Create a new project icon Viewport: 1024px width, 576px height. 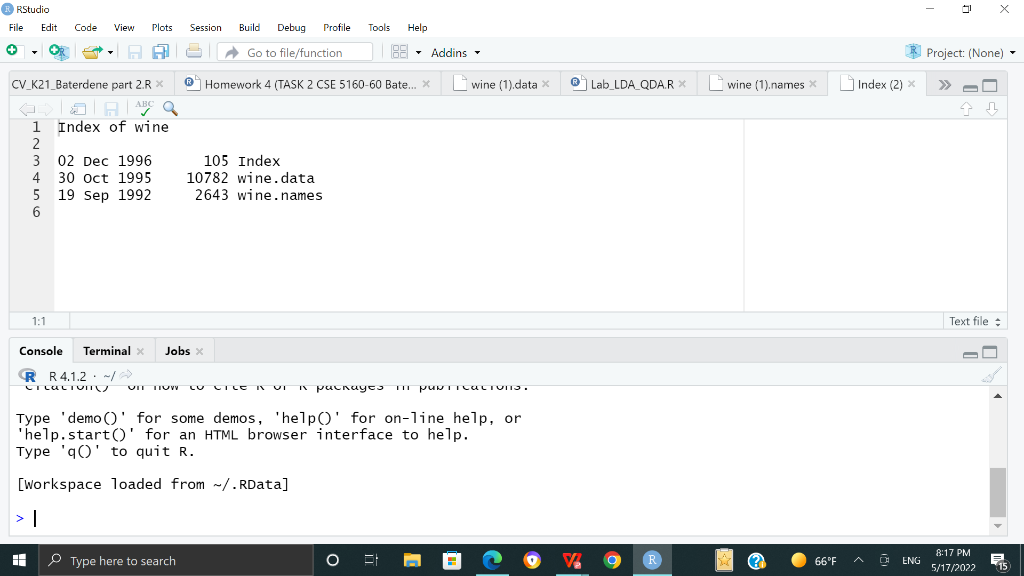tap(59, 52)
